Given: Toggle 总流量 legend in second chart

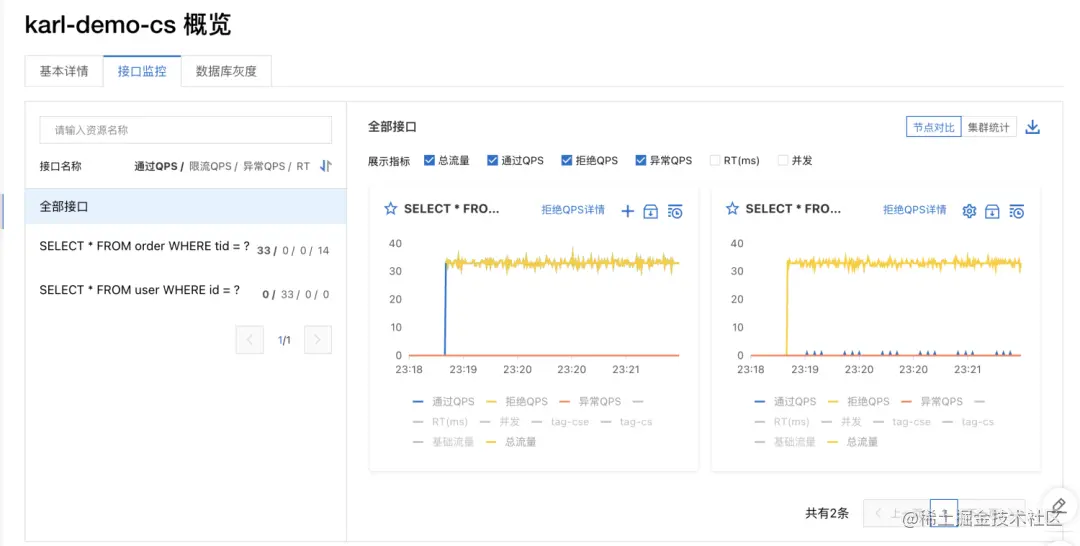Looking at the screenshot, I should point(853,442).
